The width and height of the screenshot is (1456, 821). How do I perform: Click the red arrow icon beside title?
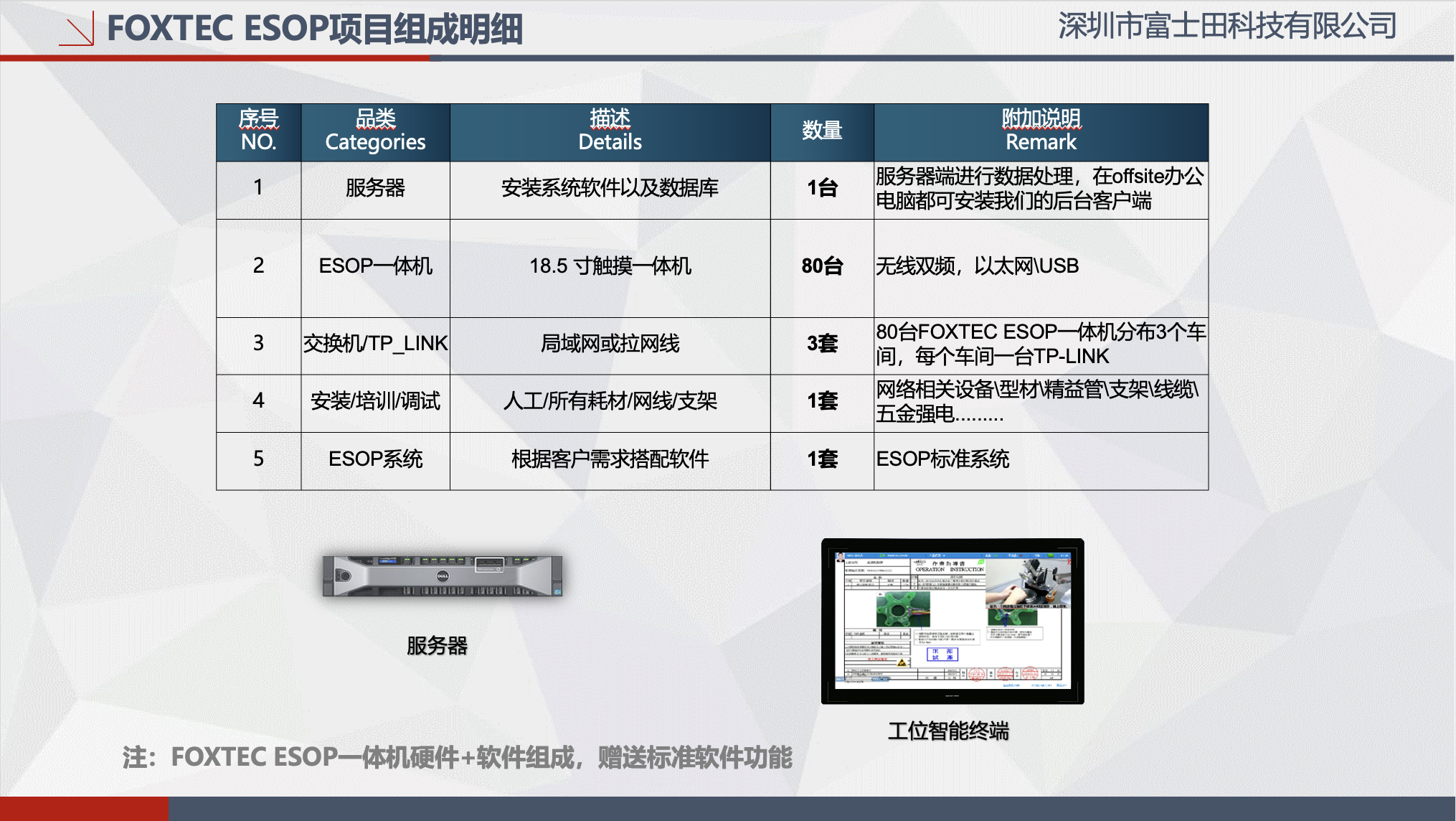coord(77,30)
